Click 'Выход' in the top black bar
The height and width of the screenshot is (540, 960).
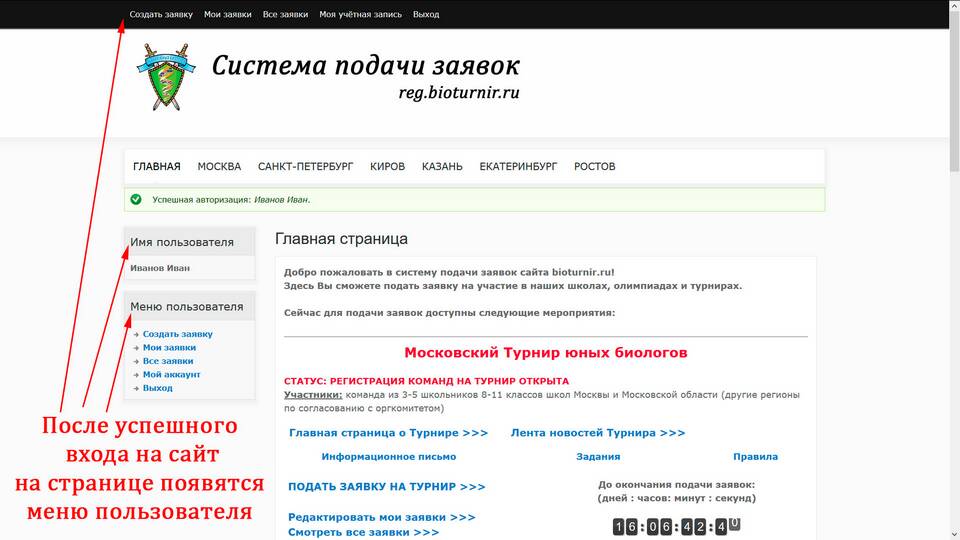(x=426, y=14)
